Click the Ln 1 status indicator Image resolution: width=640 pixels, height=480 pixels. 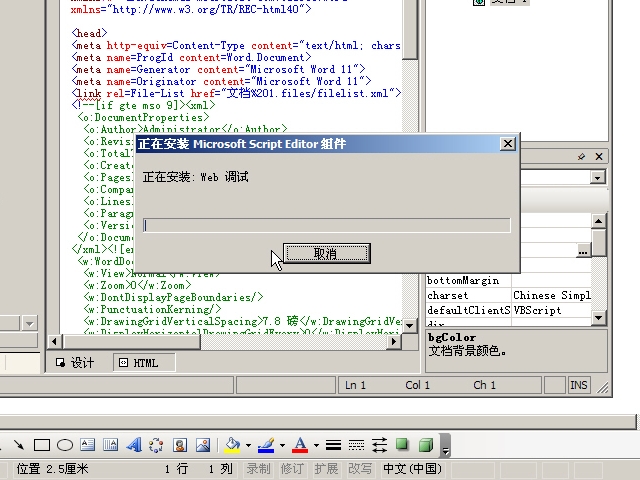pos(355,385)
